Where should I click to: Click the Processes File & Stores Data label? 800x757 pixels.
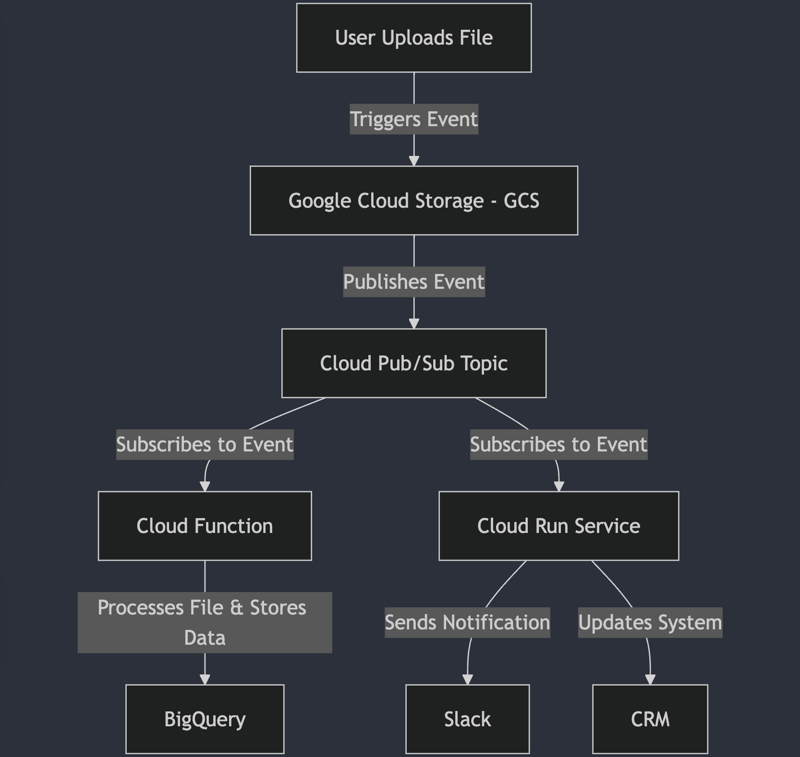(205, 622)
